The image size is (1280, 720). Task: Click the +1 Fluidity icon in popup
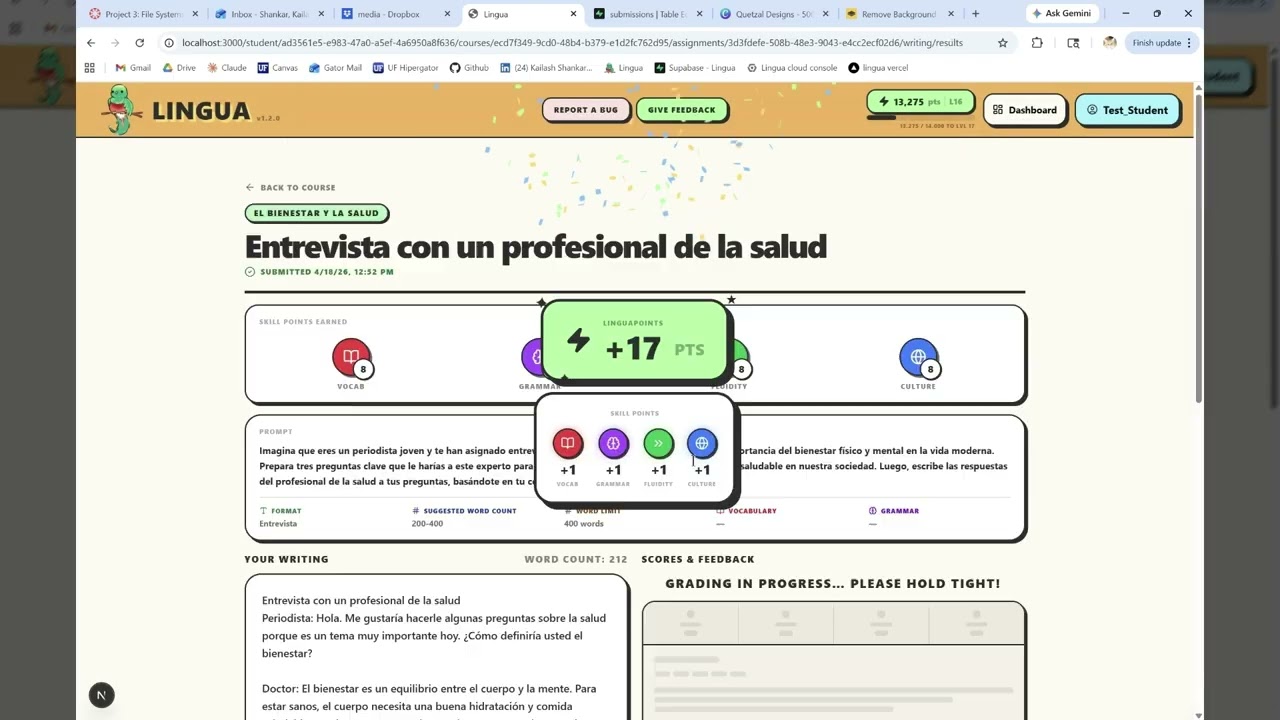tap(658, 443)
